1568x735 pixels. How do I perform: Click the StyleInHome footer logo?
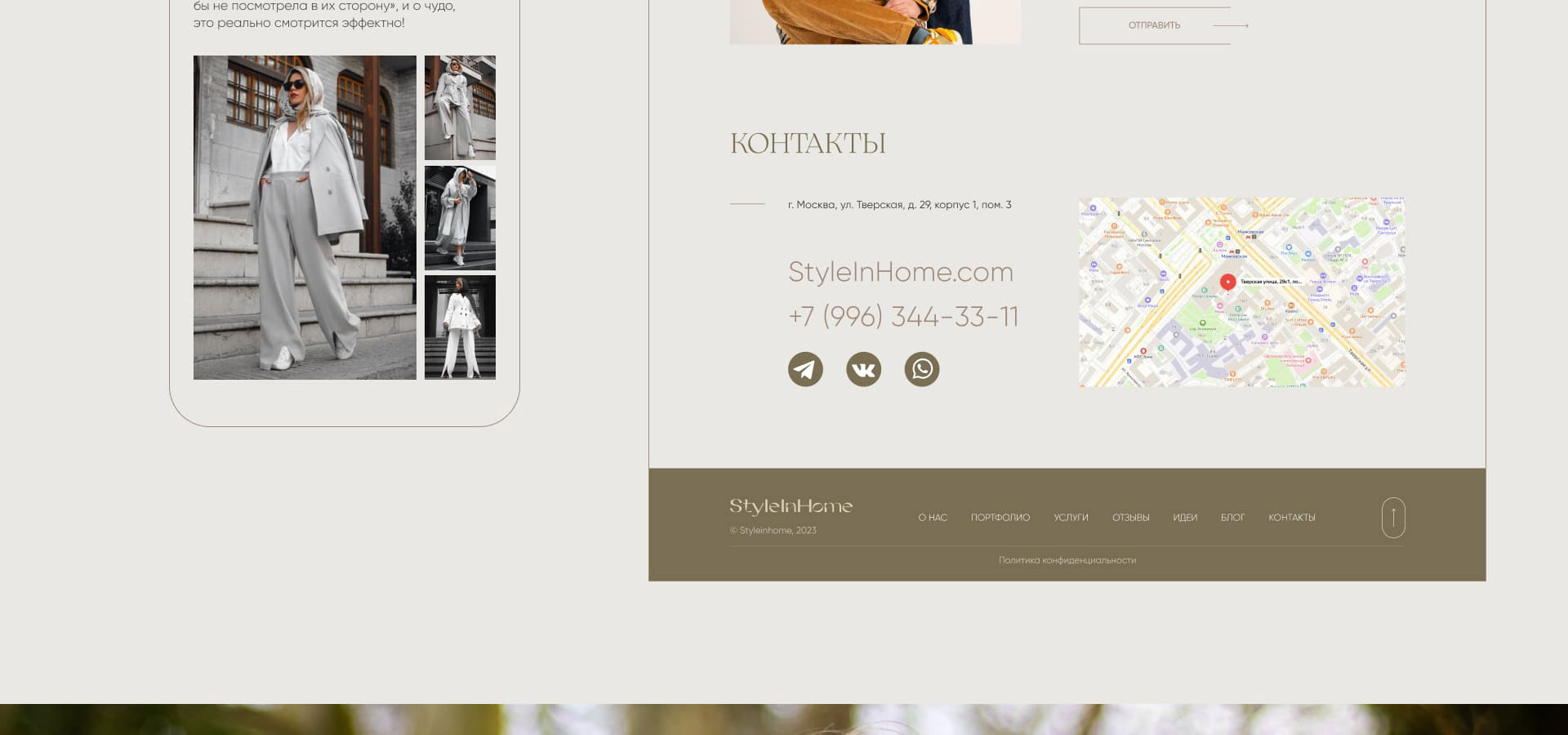pos(791,506)
